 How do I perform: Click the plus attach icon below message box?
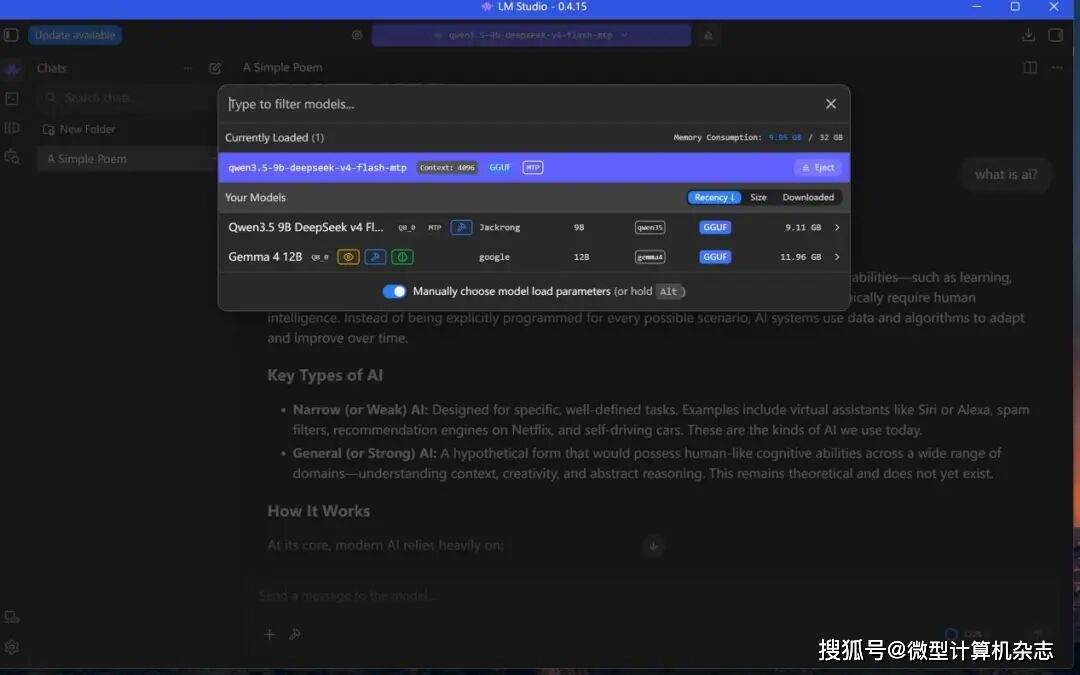[x=269, y=634]
